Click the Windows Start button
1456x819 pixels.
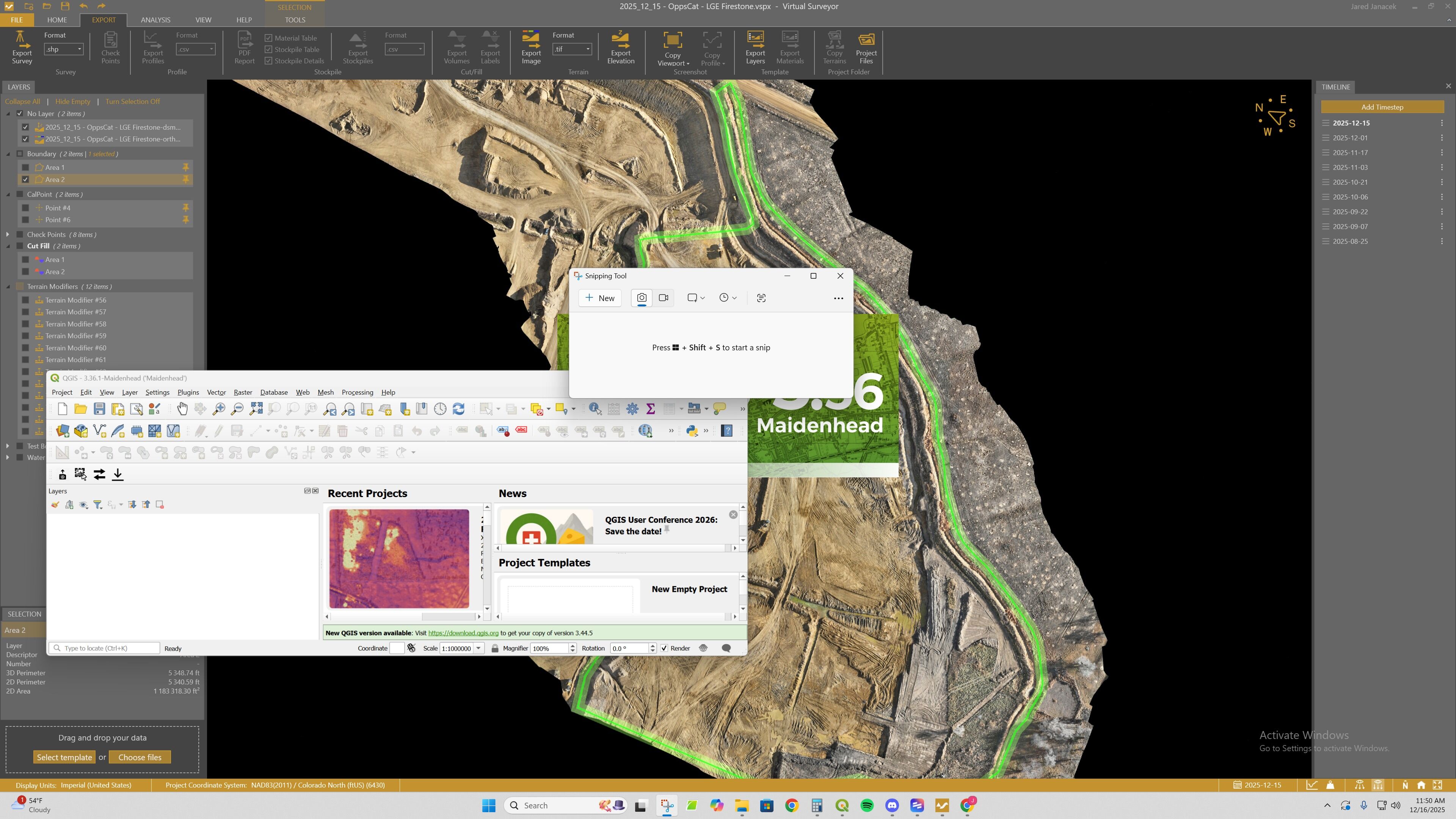tap(489, 805)
